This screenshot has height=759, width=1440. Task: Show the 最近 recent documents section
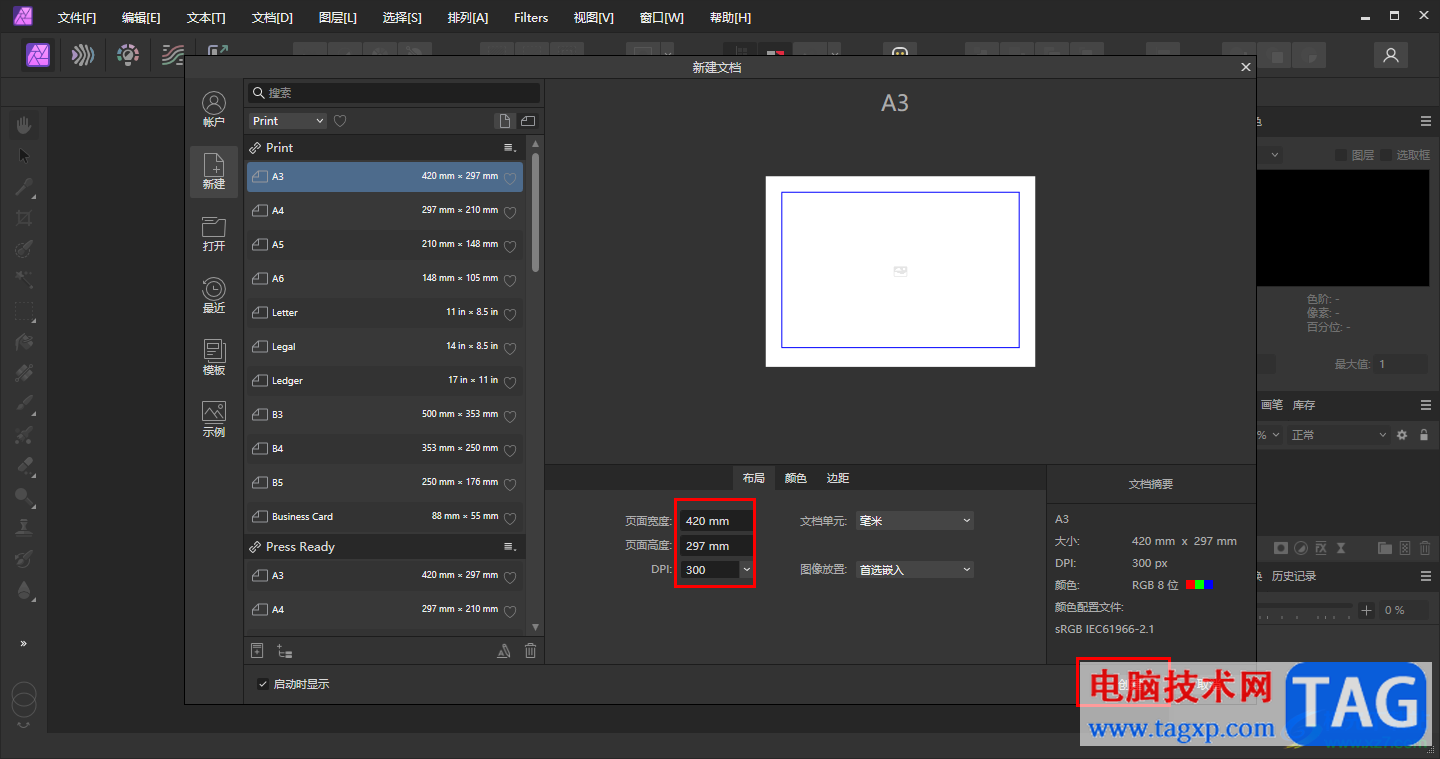tap(214, 296)
